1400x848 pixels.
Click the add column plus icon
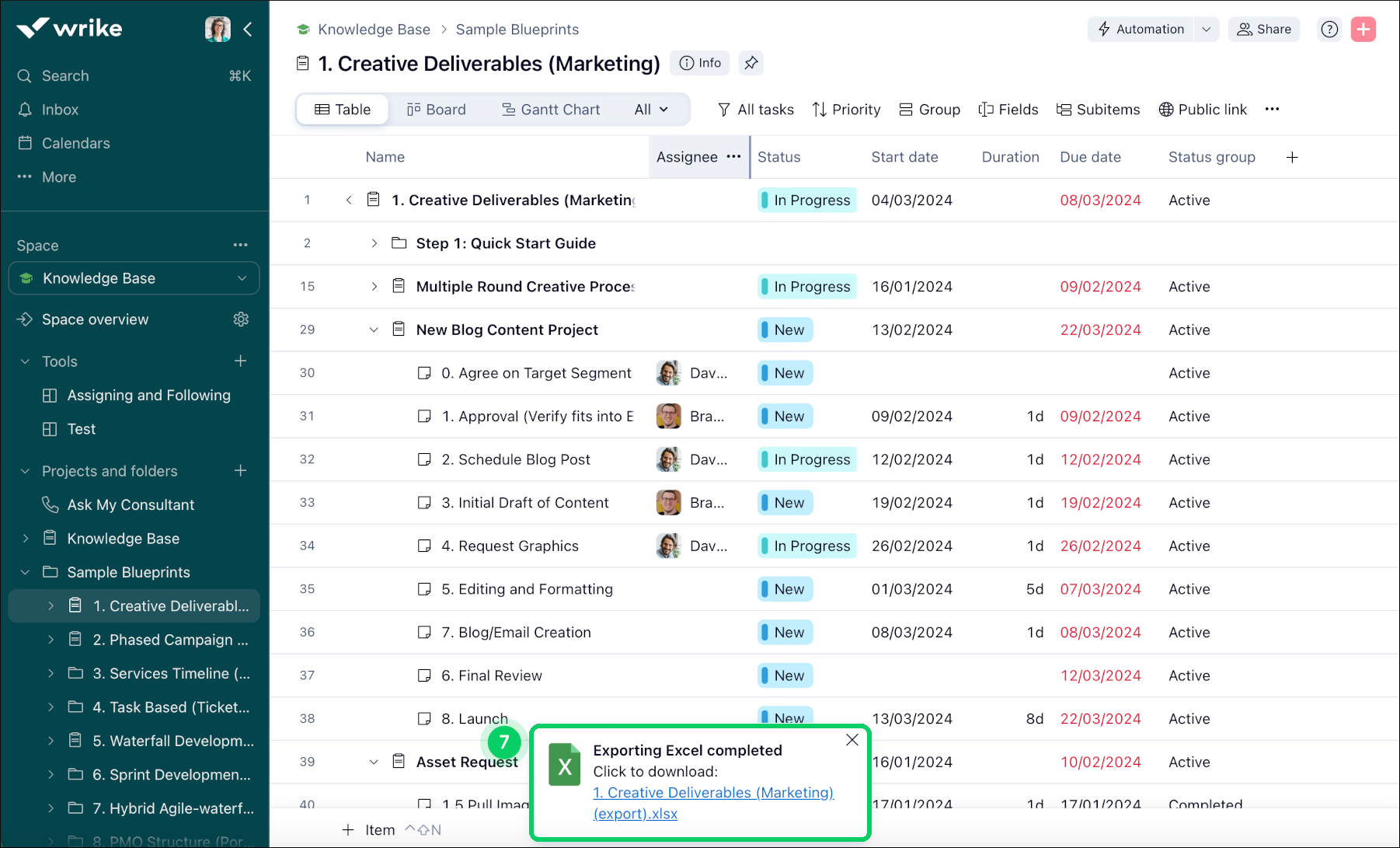click(x=1292, y=157)
